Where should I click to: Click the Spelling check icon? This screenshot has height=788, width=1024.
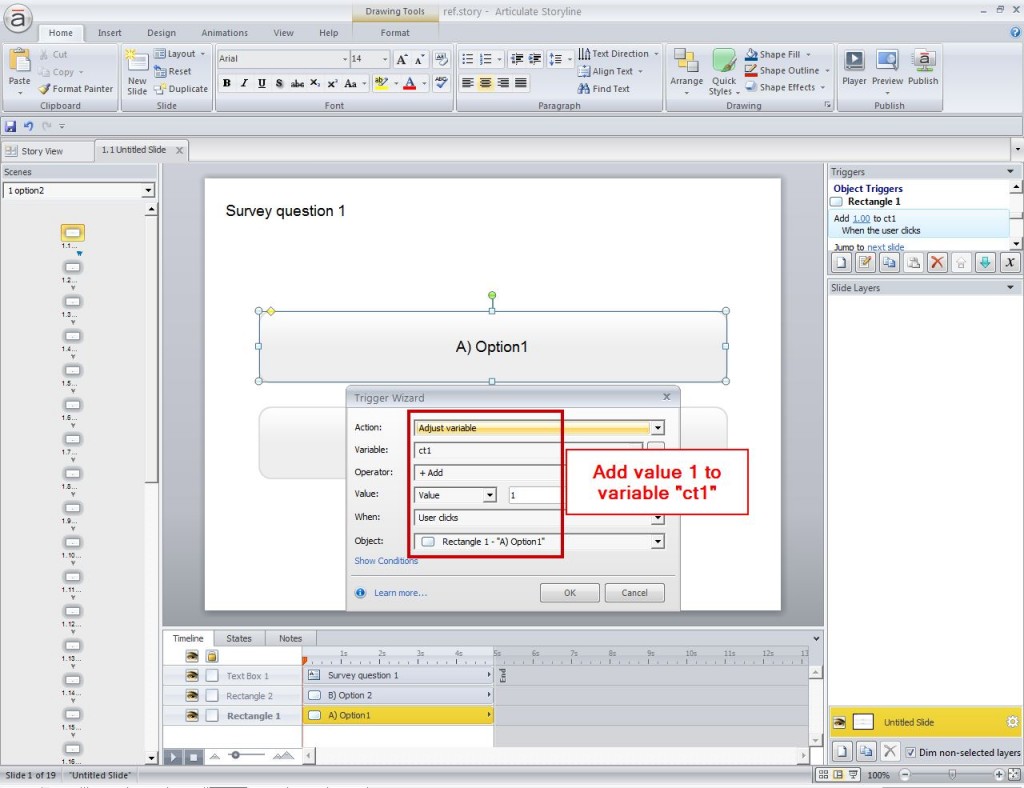point(441,83)
